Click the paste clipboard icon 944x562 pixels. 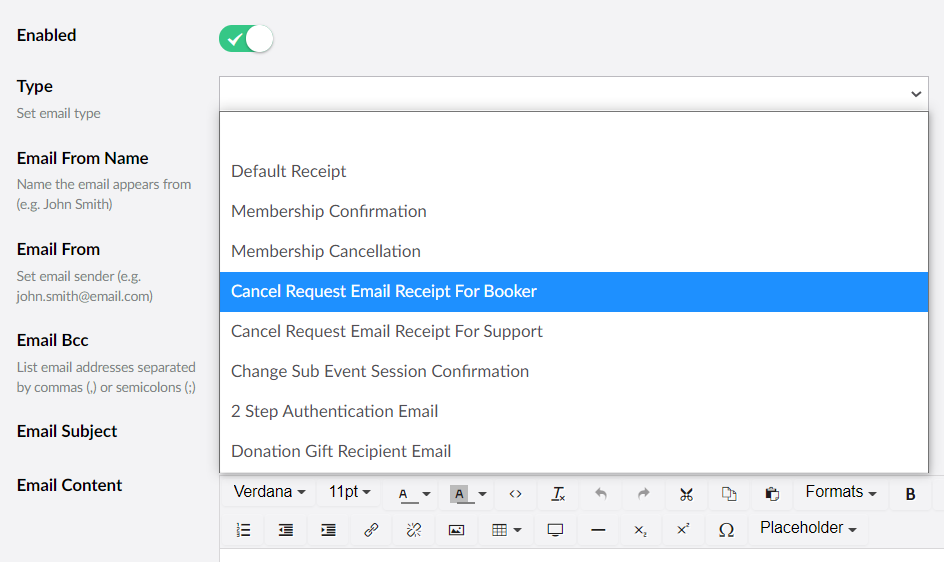coord(771,494)
